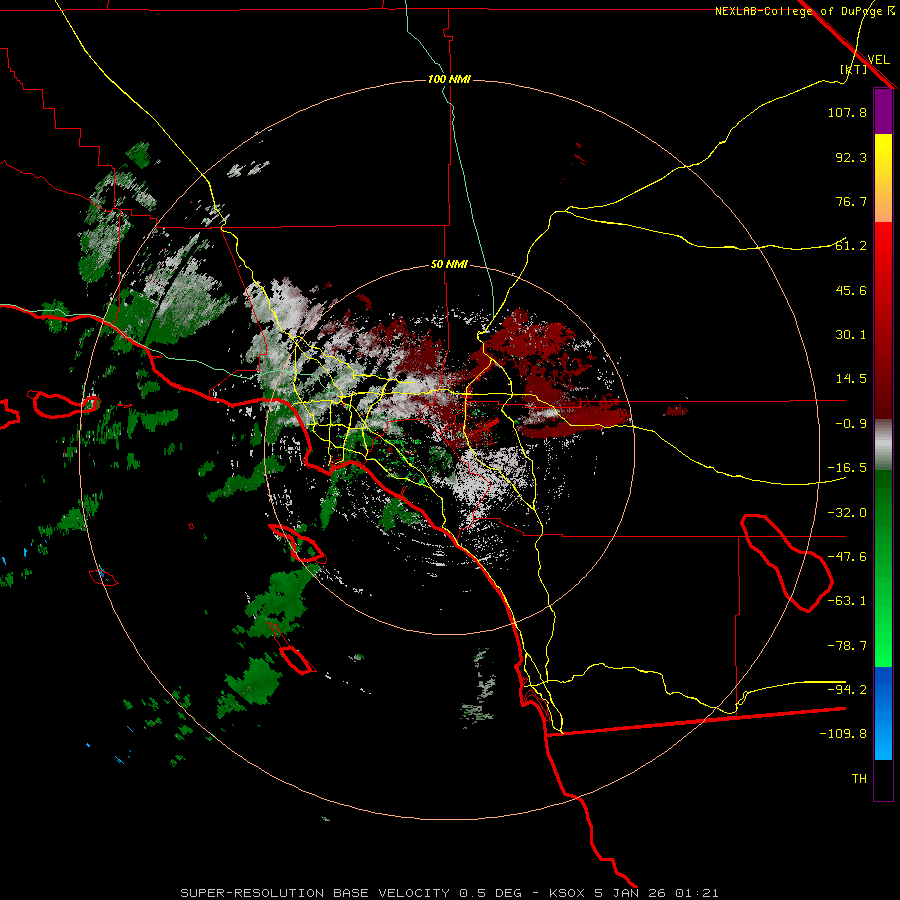The height and width of the screenshot is (900, 900).
Task: Click the VEL legend title
Action: (878, 59)
